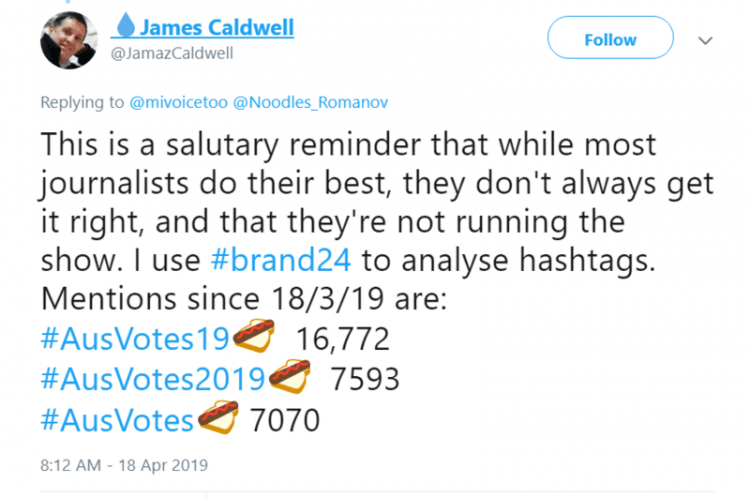The image size is (750, 498).
Task: Expand the tweet options chevron
Action: [706, 40]
